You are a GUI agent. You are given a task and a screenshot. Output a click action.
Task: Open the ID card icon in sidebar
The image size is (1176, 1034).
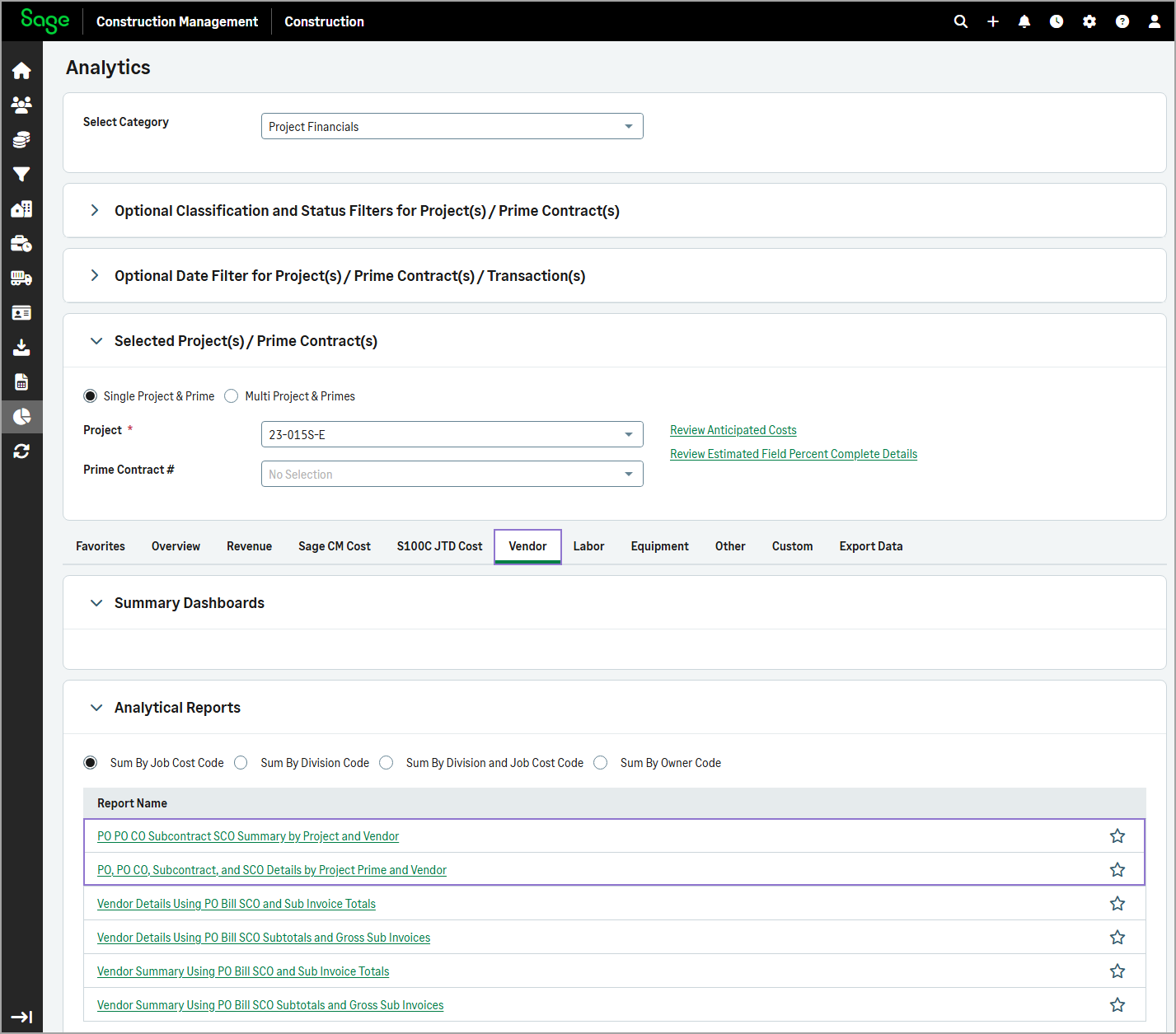pos(21,313)
